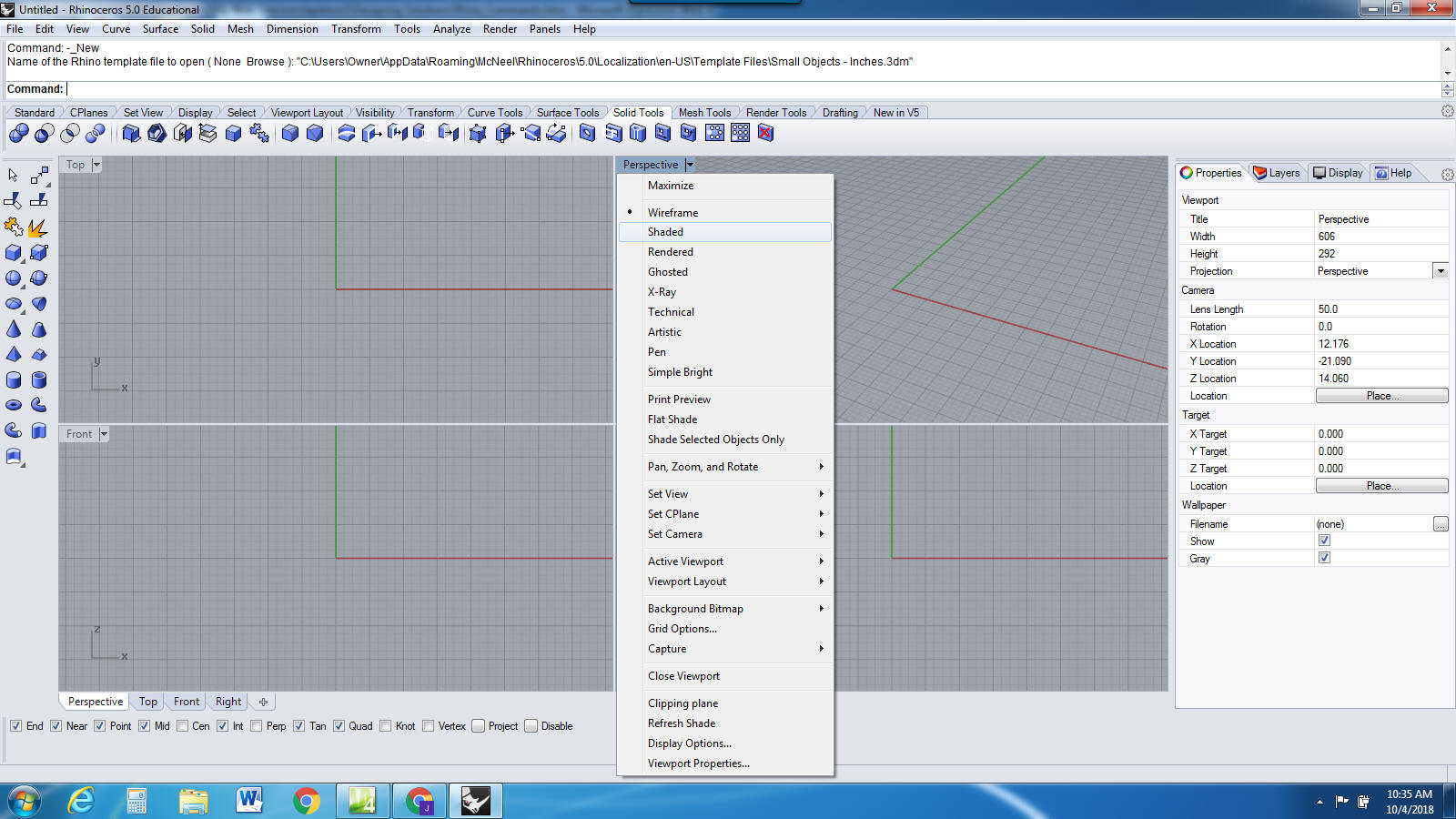Viewport: 1456px width, 819px height.
Task: Open the Front viewport dropdown arrow
Action: pos(104,434)
